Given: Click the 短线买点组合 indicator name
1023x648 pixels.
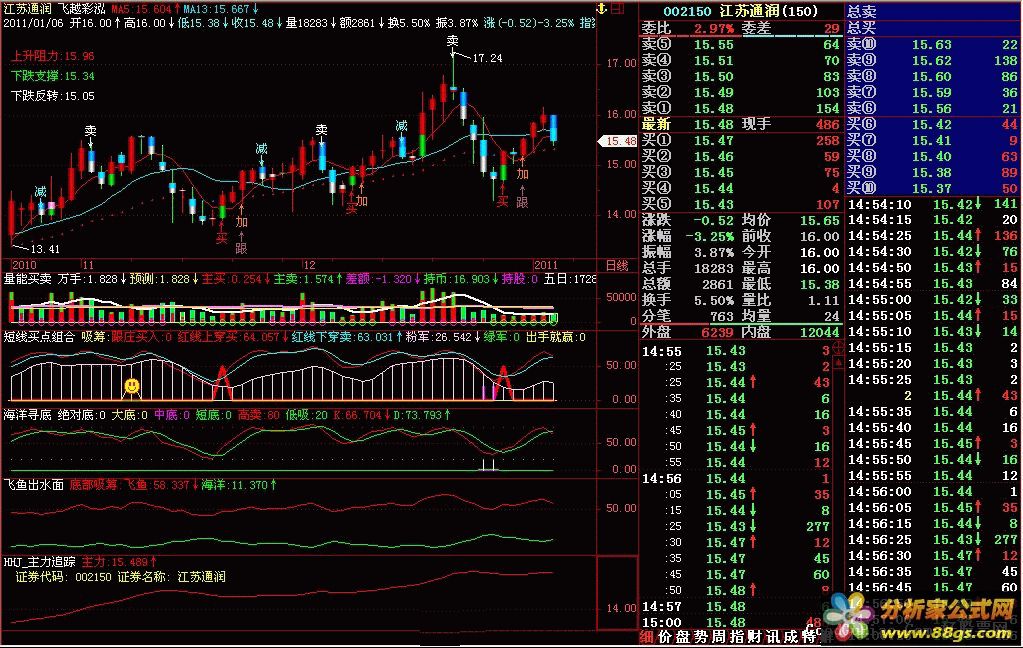Looking at the screenshot, I should tap(39, 337).
